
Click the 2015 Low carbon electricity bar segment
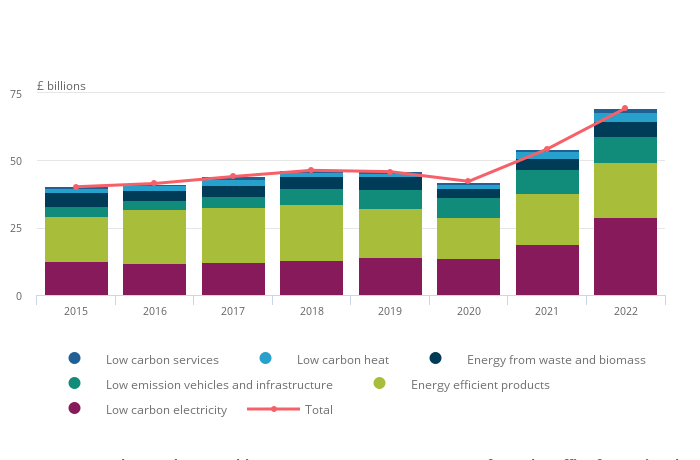[76, 278]
